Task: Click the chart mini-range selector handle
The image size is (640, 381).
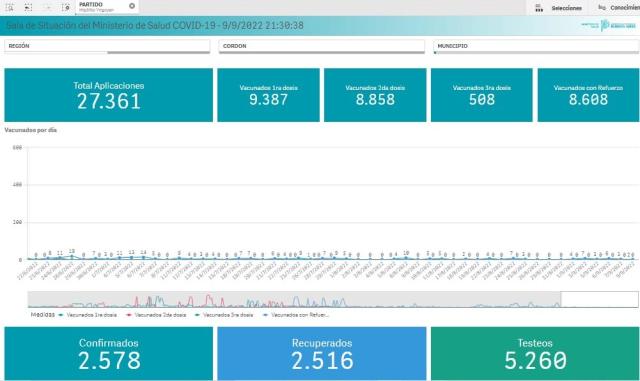Action: coord(600,299)
